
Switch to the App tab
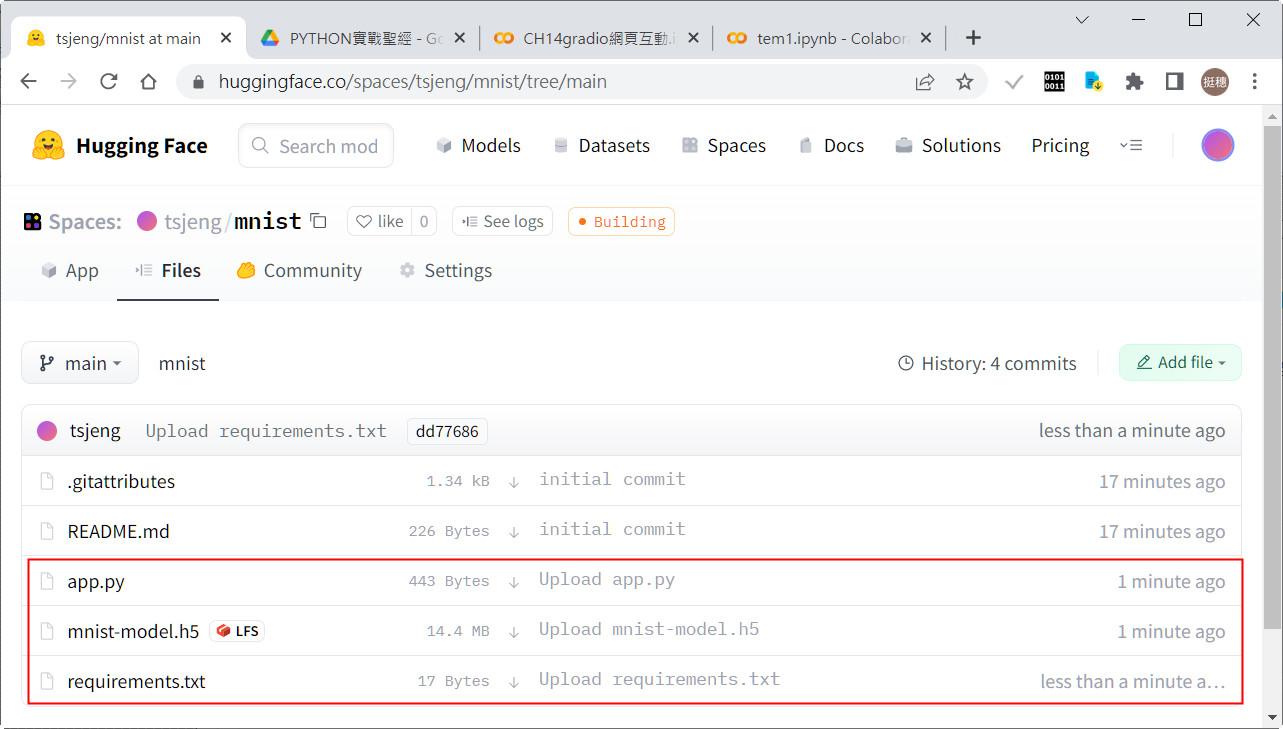tap(70, 271)
